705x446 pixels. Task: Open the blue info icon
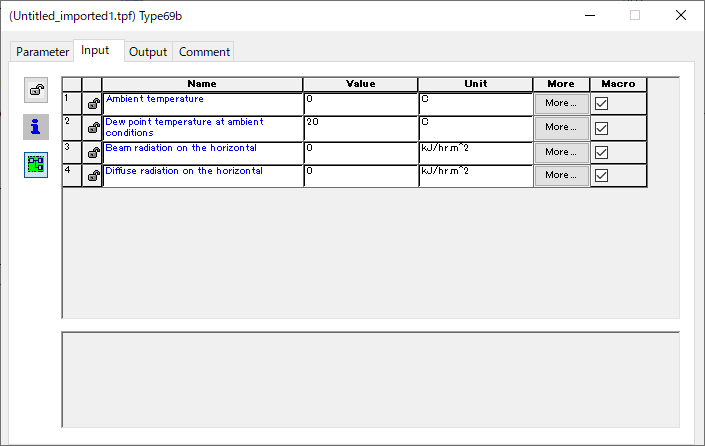click(x=36, y=127)
